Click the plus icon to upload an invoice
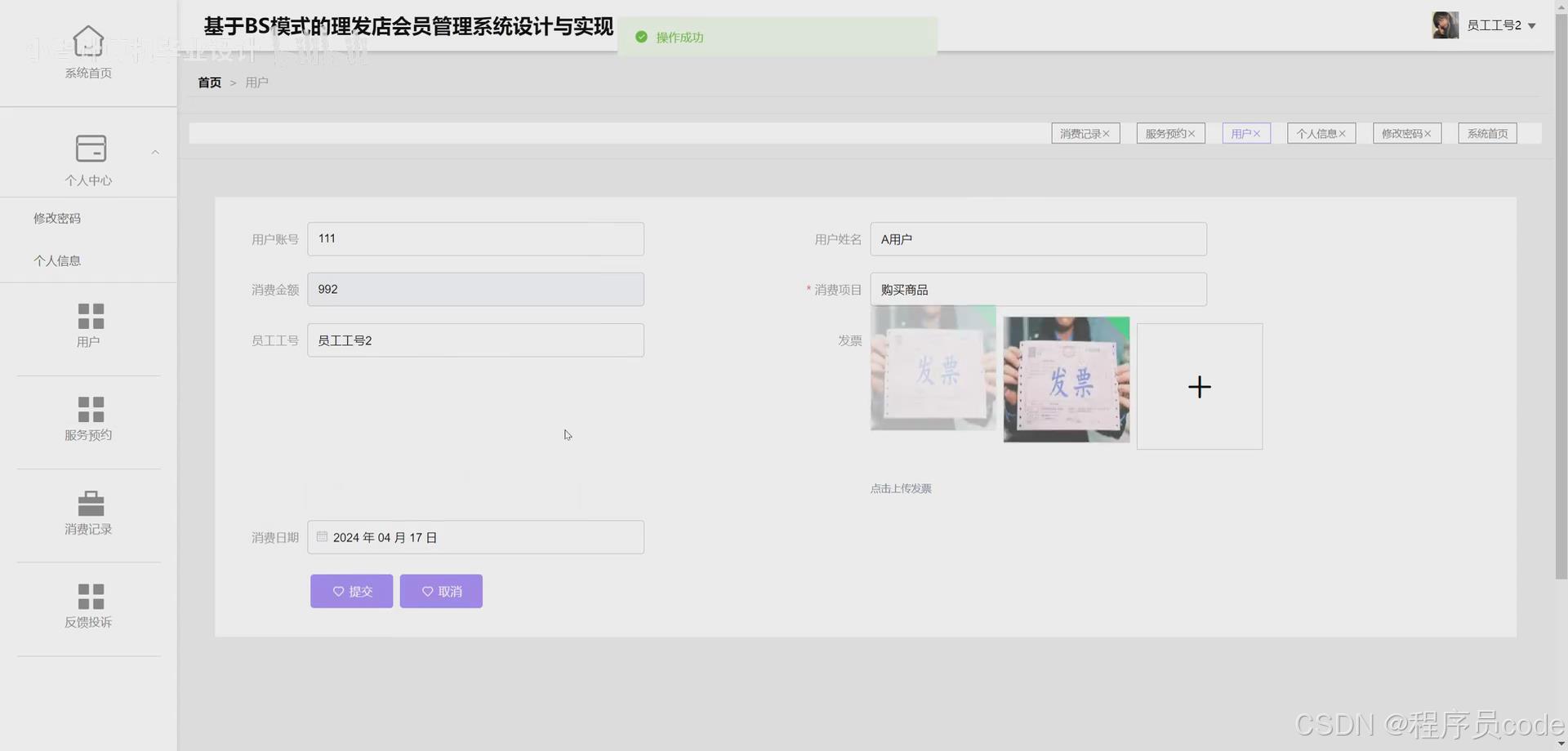This screenshot has height=751, width=1568. [1199, 386]
